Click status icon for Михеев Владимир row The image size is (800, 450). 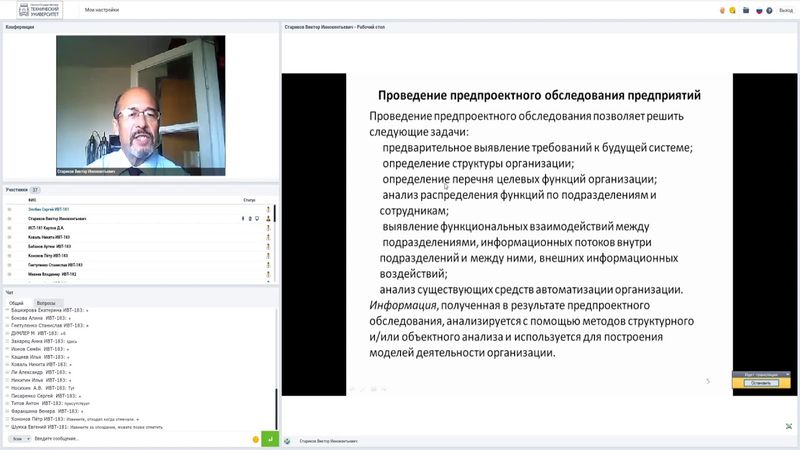pyautogui.click(x=268, y=274)
